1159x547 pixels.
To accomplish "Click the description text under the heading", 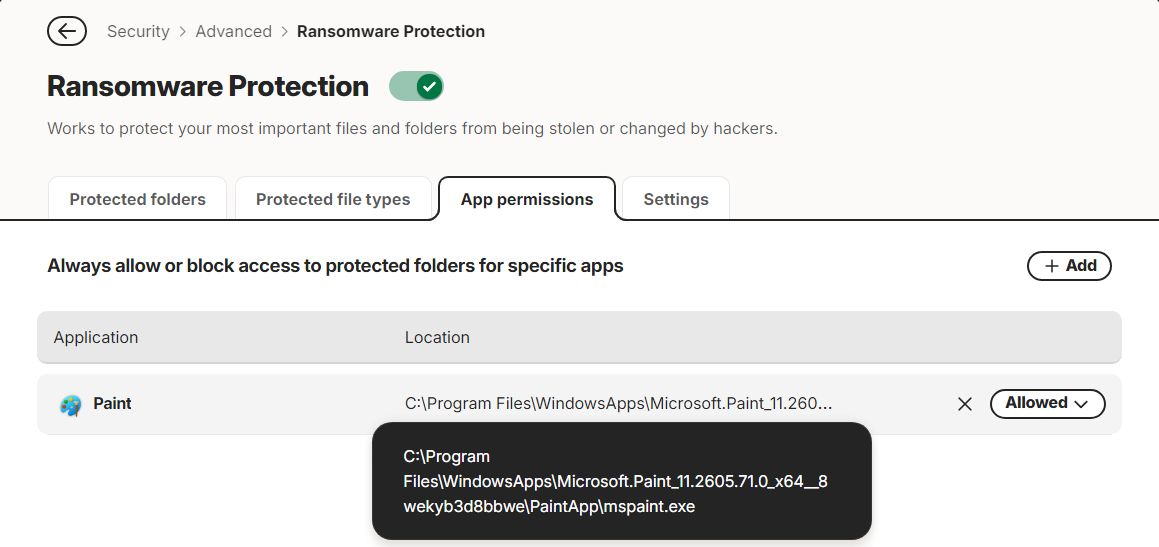I will (412, 129).
